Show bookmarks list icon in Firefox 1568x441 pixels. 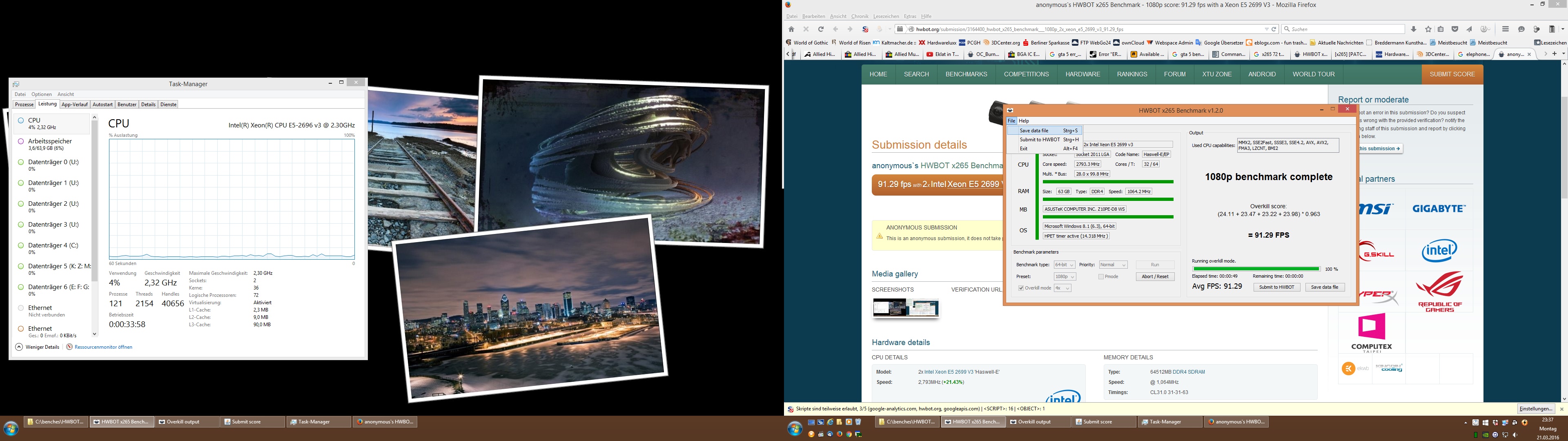pyautogui.click(x=1441, y=29)
